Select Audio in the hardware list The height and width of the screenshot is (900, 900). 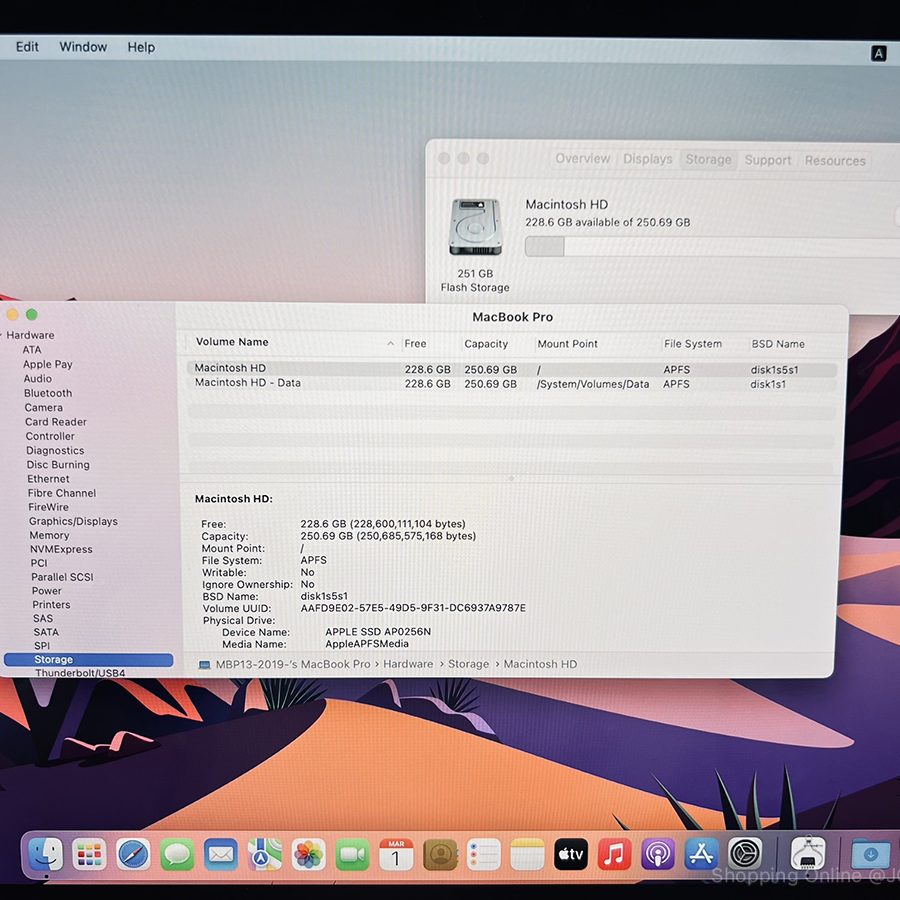point(38,379)
